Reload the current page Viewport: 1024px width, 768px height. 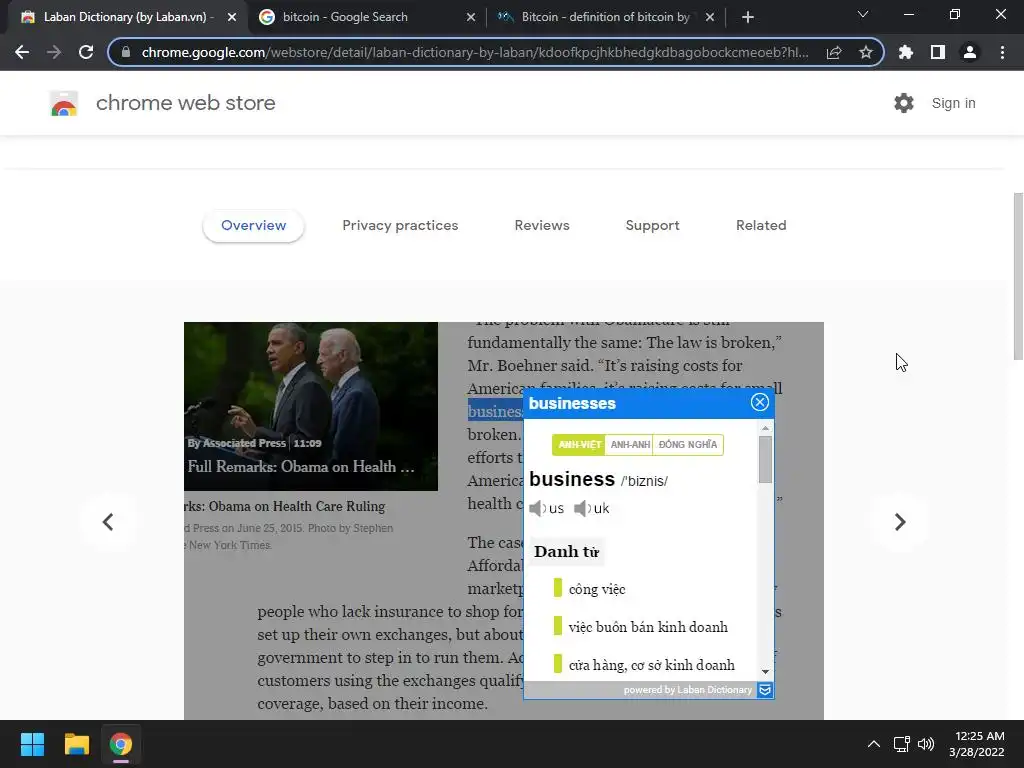coord(86,52)
